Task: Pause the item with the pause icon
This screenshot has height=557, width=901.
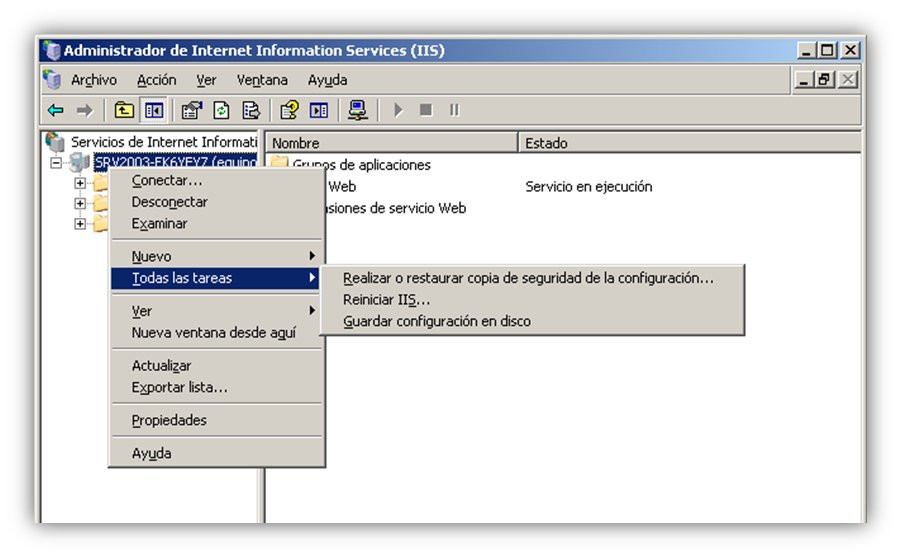Action: click(455, 109)
